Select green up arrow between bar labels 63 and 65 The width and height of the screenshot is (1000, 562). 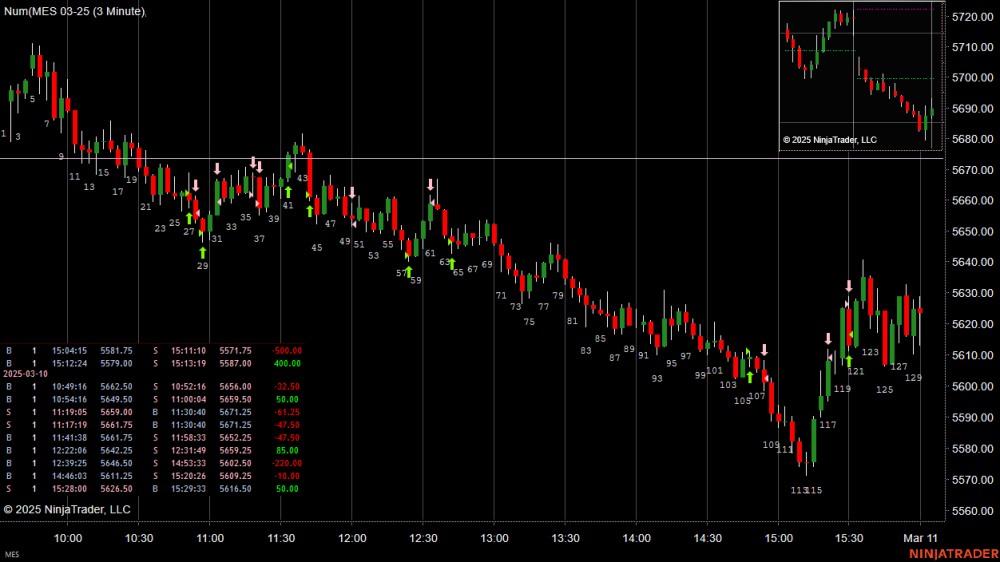tap(452, 264)
